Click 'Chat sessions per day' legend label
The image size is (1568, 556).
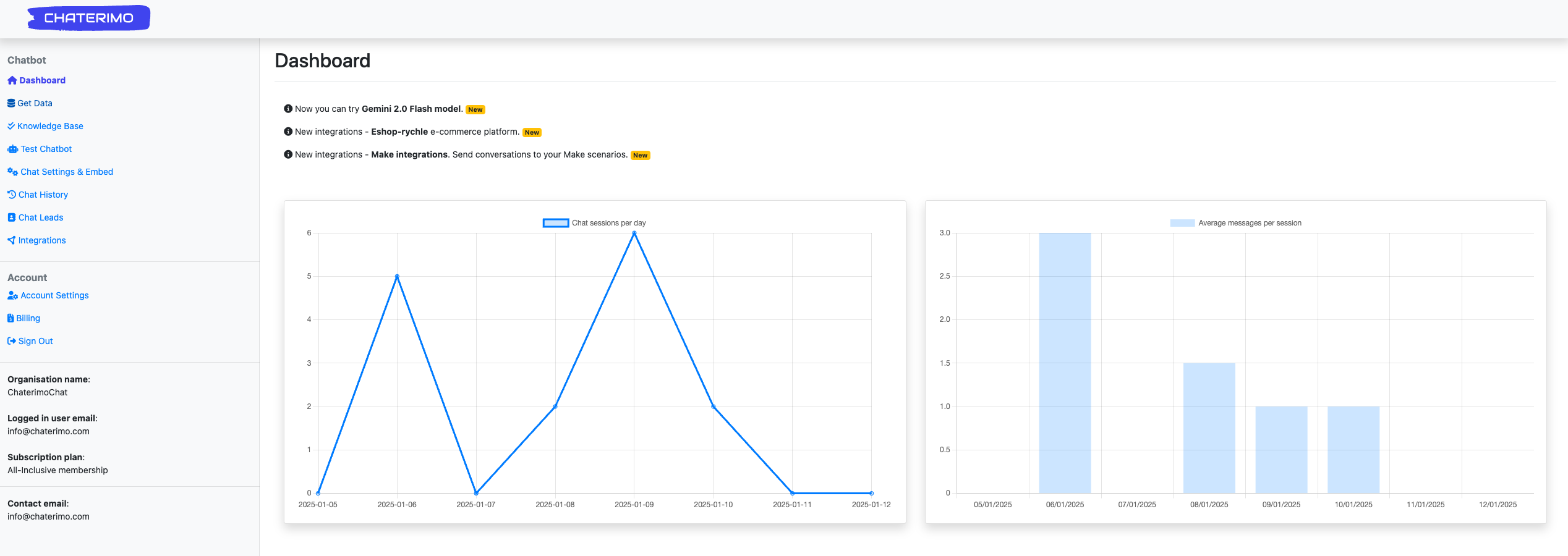click(609, 223)
